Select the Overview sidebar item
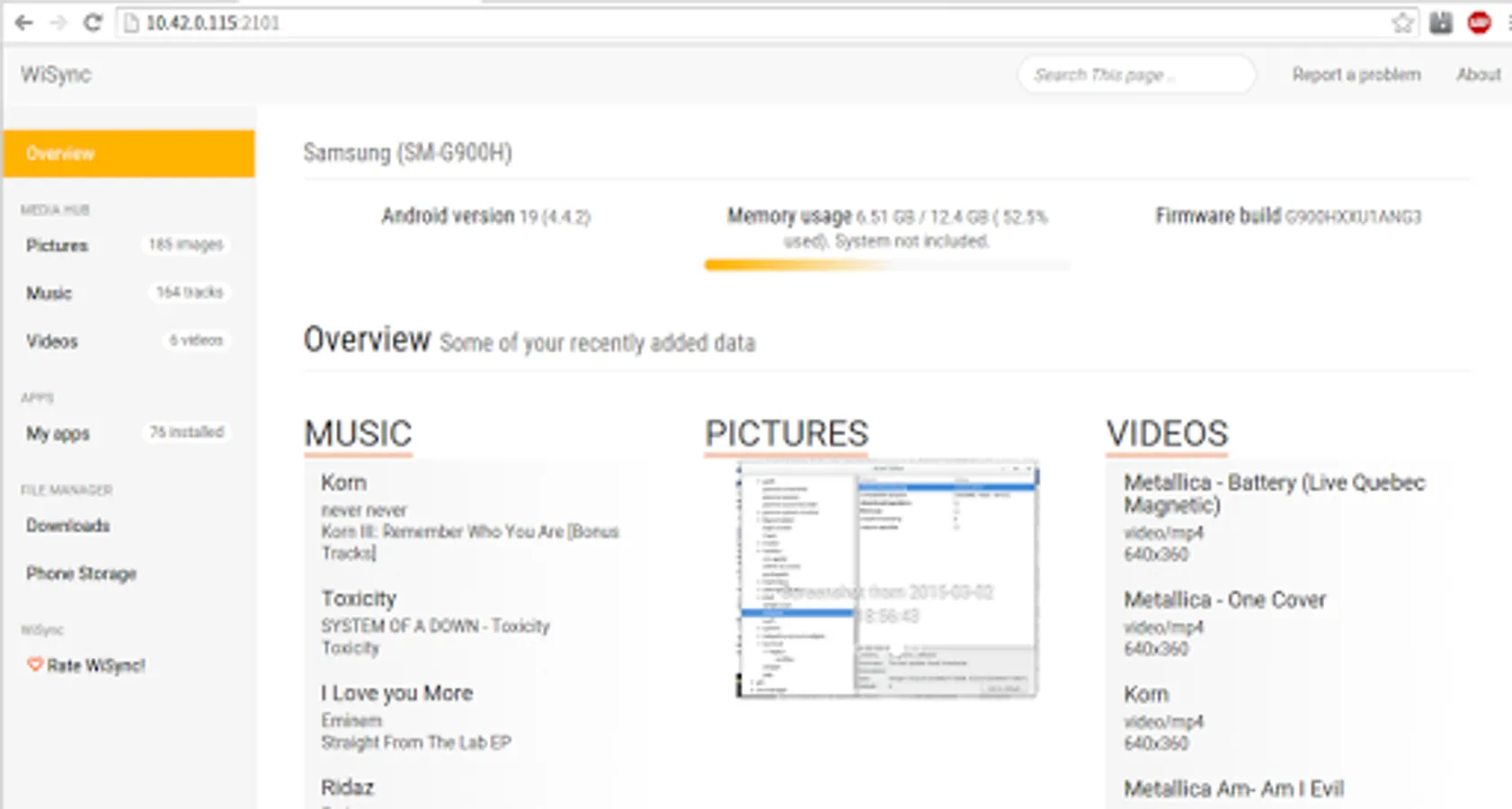1512x809 pixels. [129, 154]
